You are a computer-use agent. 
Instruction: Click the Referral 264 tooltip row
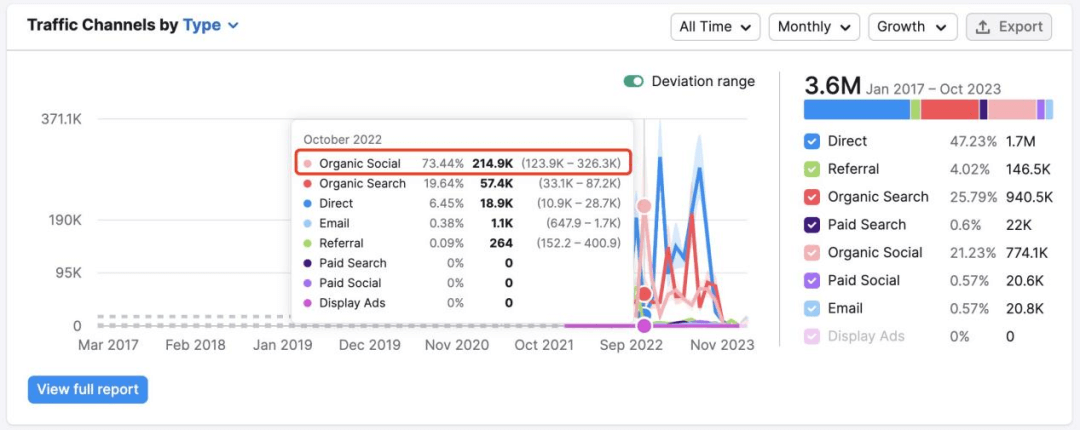point(462,243)
